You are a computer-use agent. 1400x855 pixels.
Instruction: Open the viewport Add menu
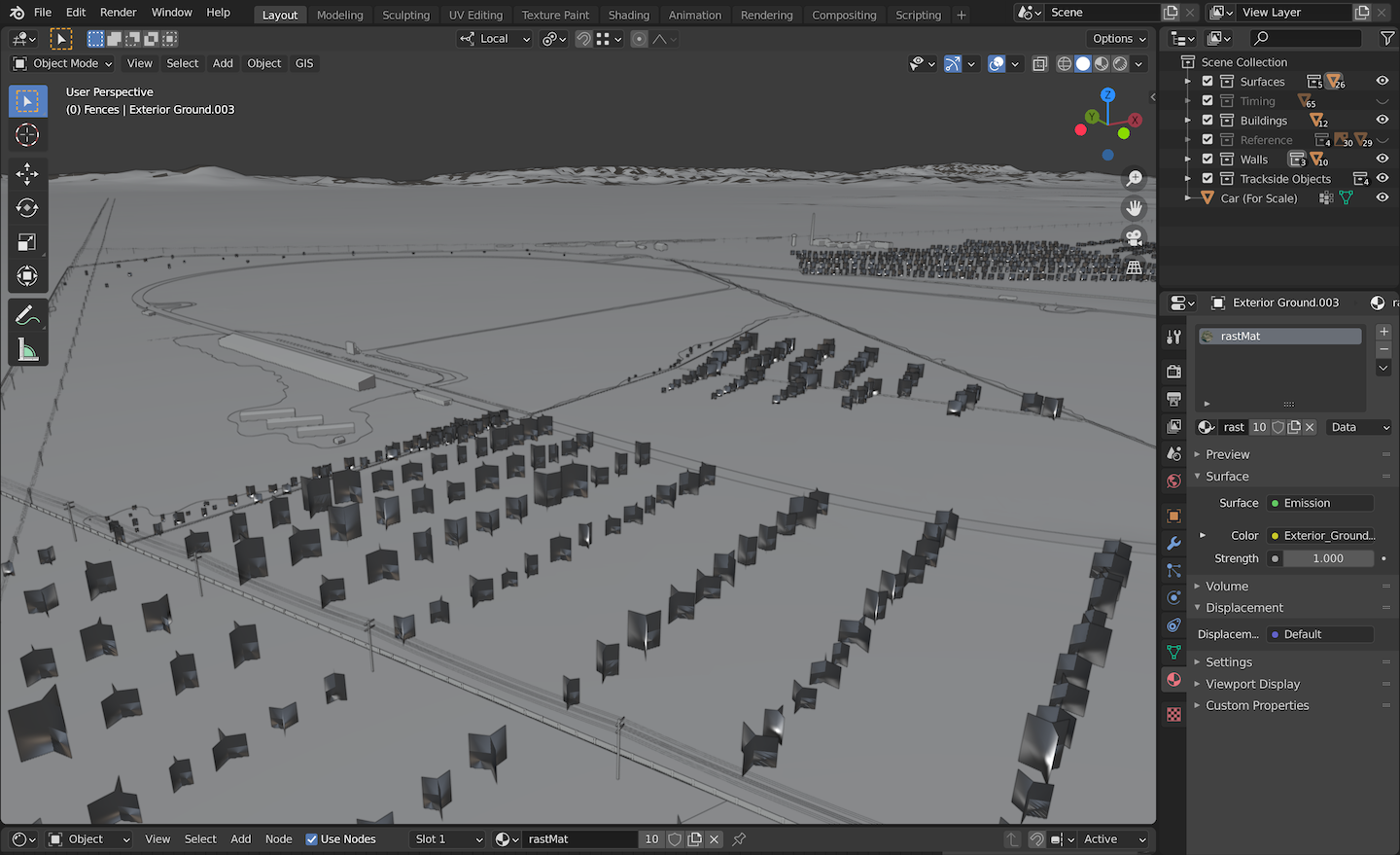223,63
